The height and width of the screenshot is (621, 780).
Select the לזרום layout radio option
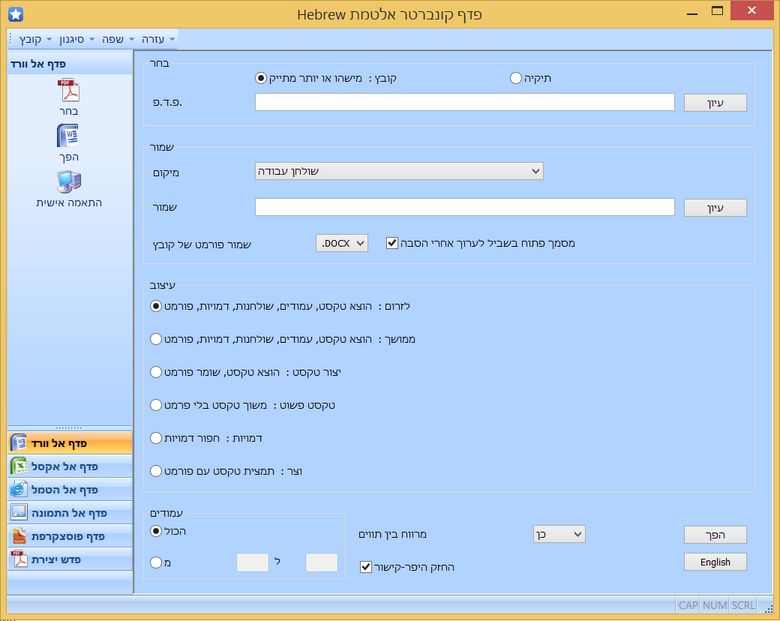point(156,306)
